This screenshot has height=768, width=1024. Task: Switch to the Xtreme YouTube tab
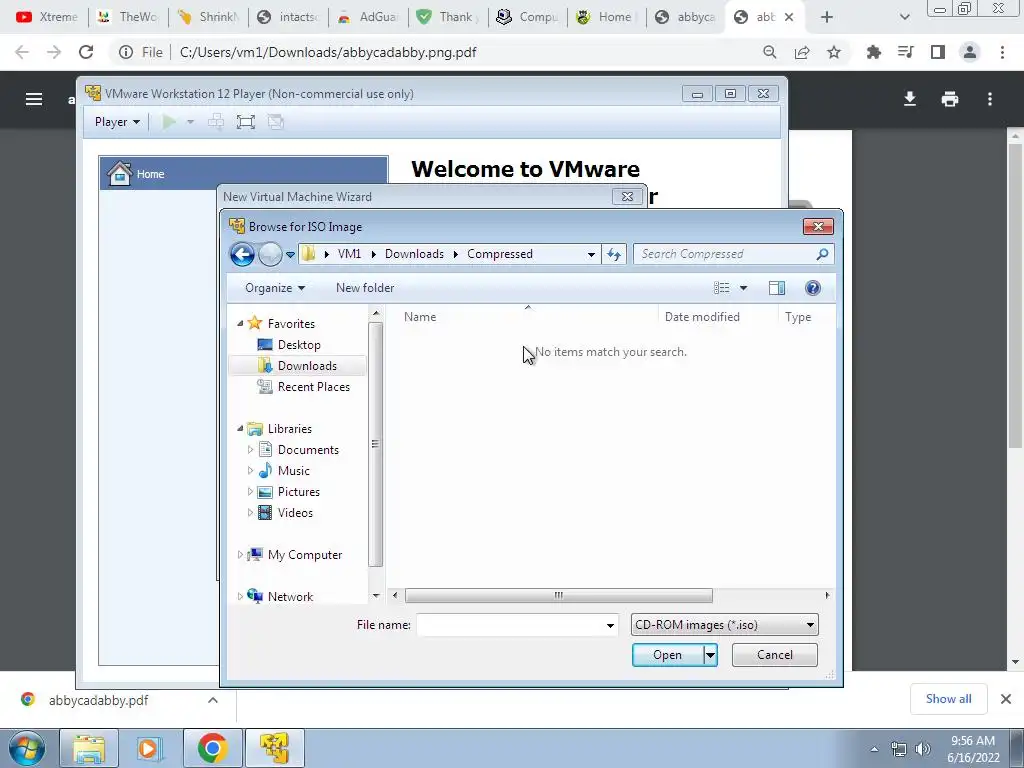click(46, 17)
